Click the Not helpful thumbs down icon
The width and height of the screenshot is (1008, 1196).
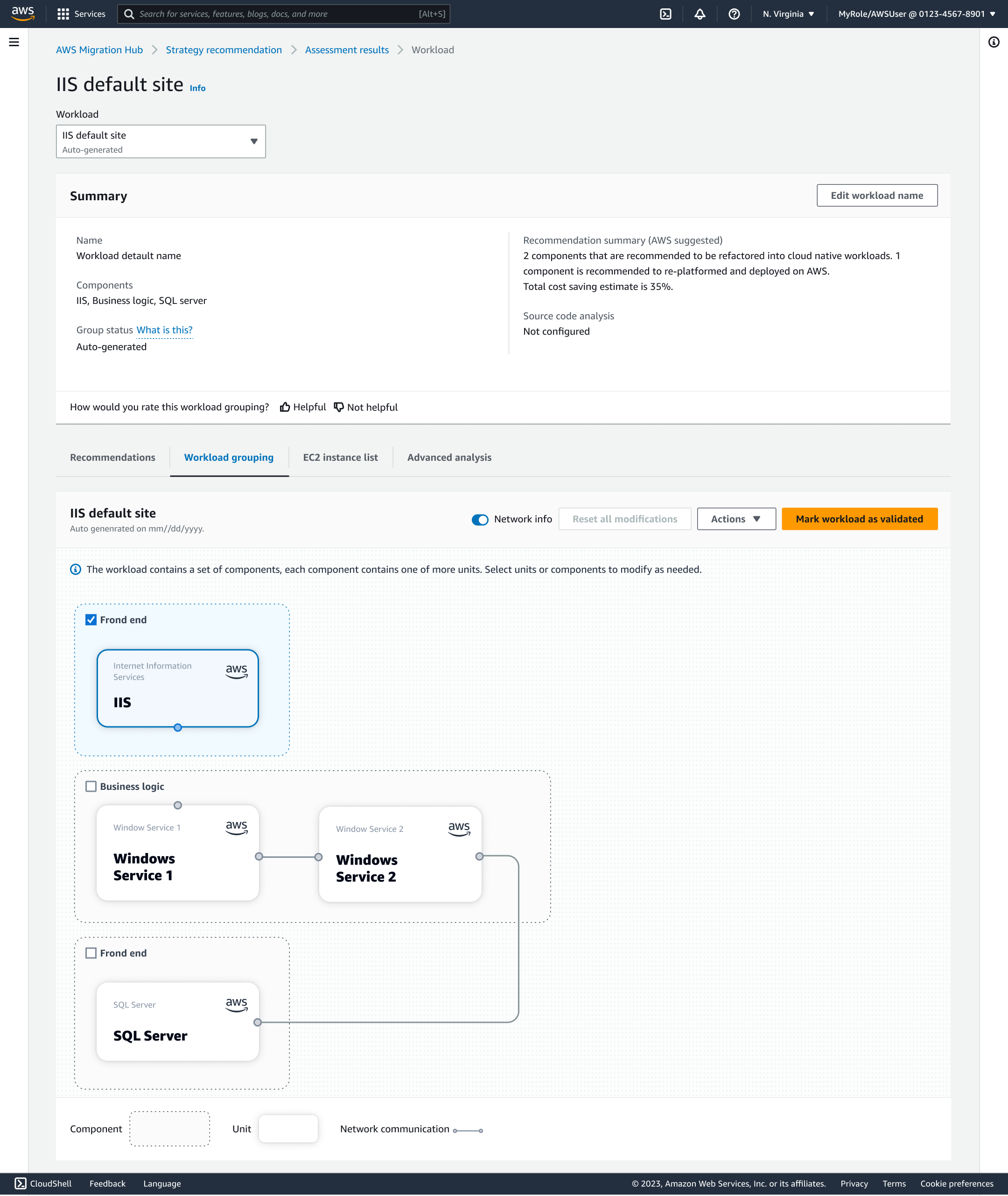[339, 407]
